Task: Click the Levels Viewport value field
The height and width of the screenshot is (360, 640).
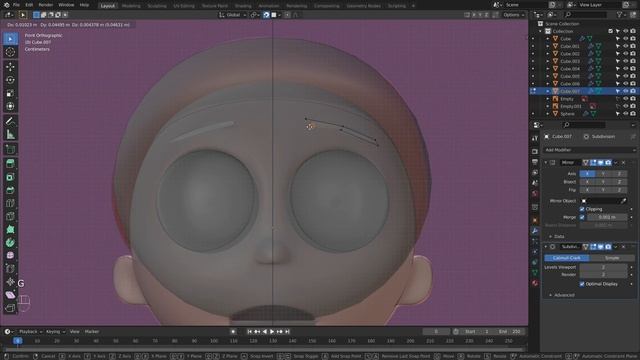Action: coord(603,267)
